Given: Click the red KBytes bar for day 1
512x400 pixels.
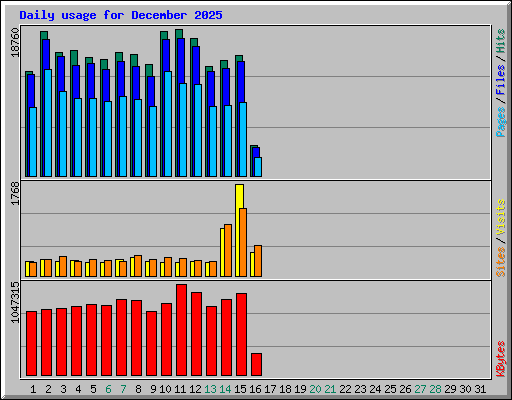Looking at the screenshot, I should point(31,343).
